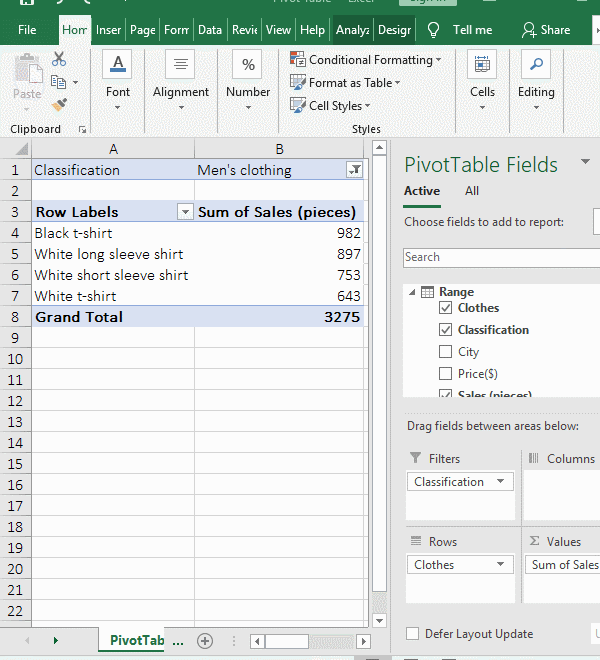The image size is (600, 660).
Task: Click the Range table icon
Action: click(427, 292)
